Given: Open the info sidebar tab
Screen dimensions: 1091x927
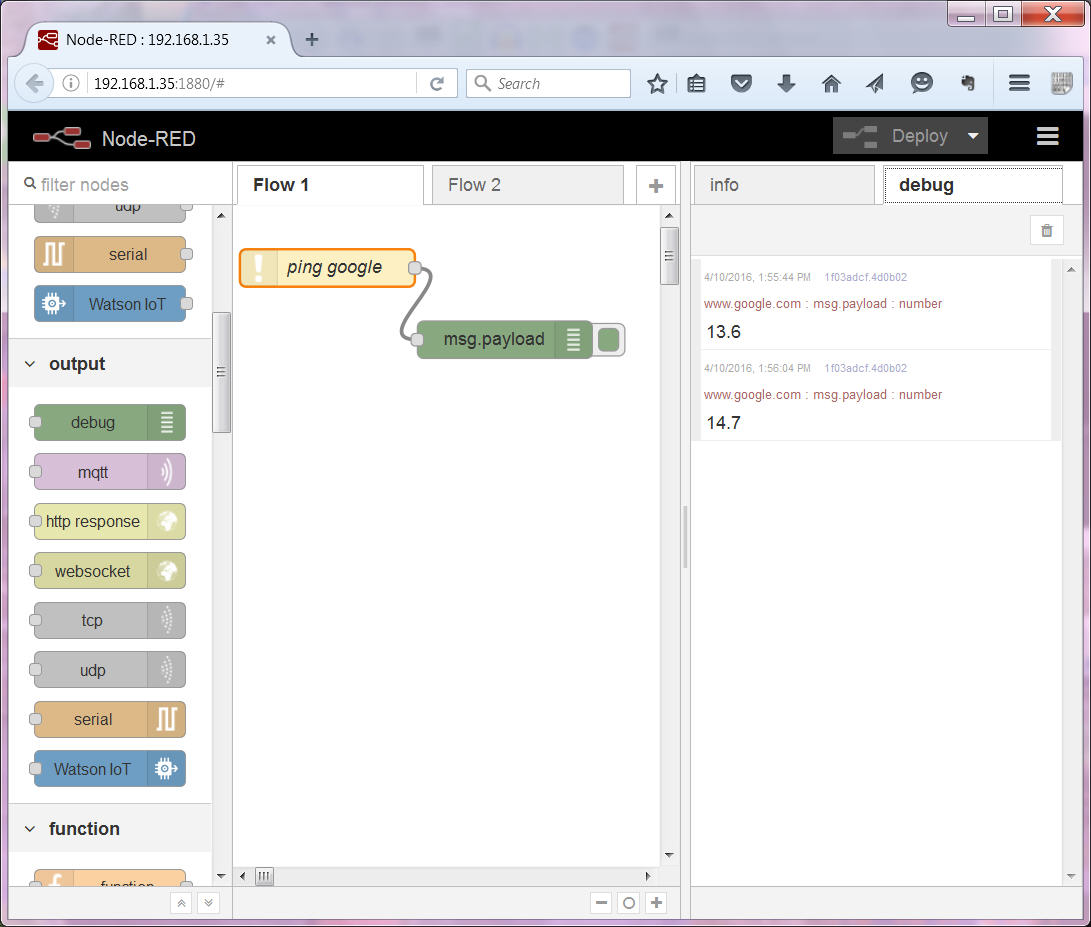Looking at the screenshot, I should [724, 185].
